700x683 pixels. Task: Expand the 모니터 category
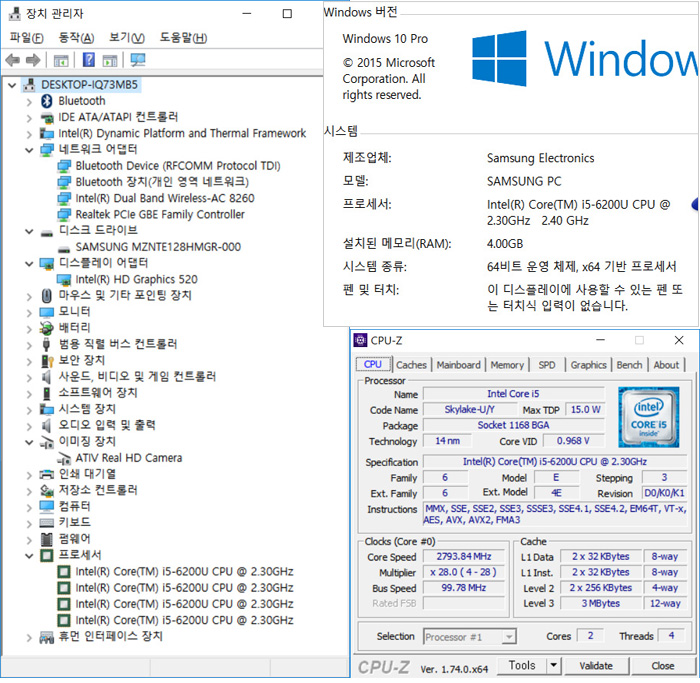(29, 312)
